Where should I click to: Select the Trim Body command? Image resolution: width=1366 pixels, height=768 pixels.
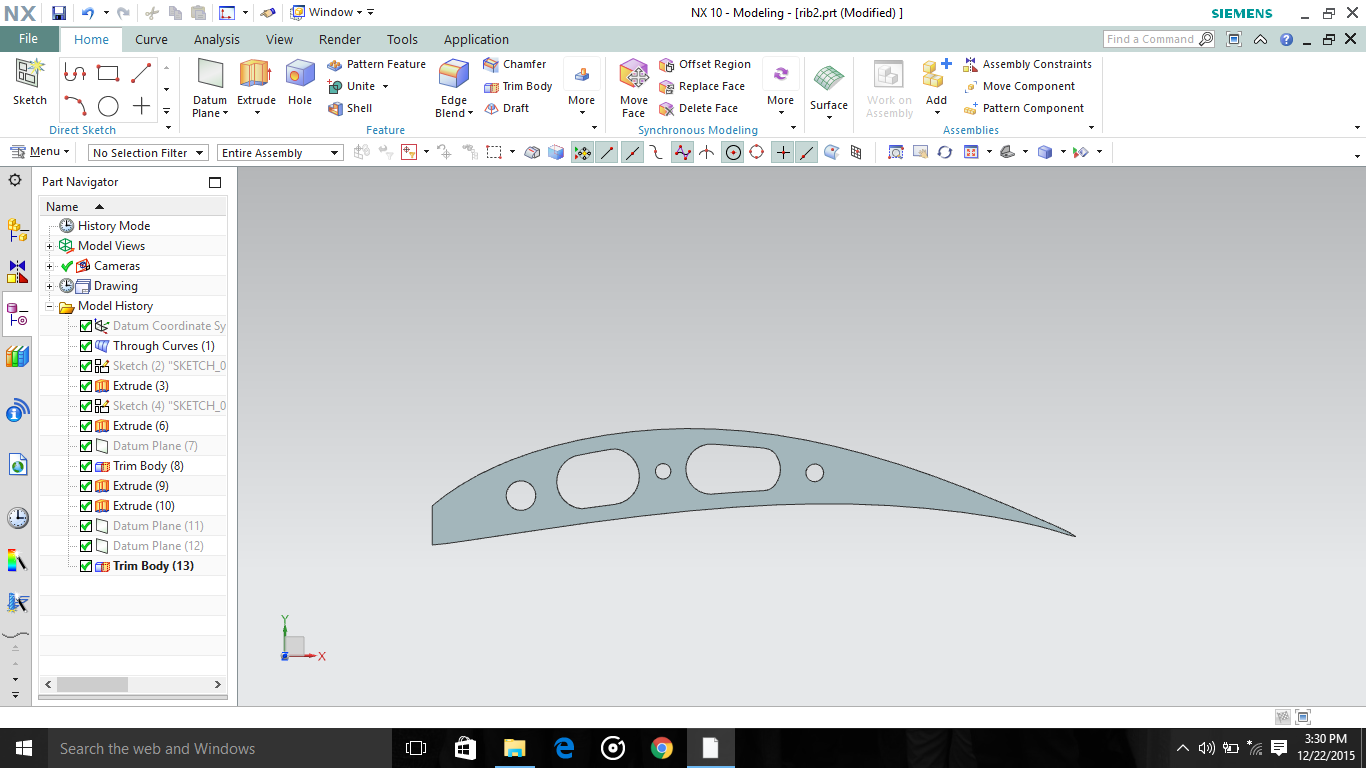pyautogui.click(x=517, y=86)
